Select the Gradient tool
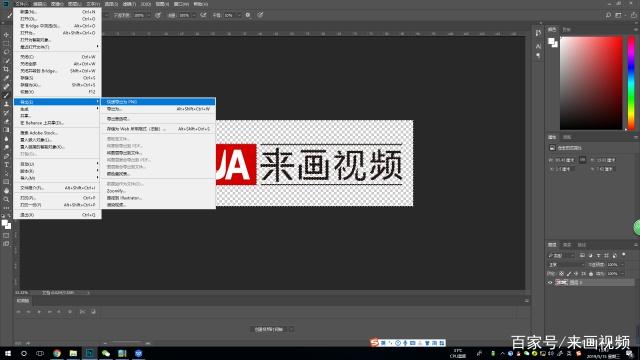 pyautogui.click(x=6, y=130)
